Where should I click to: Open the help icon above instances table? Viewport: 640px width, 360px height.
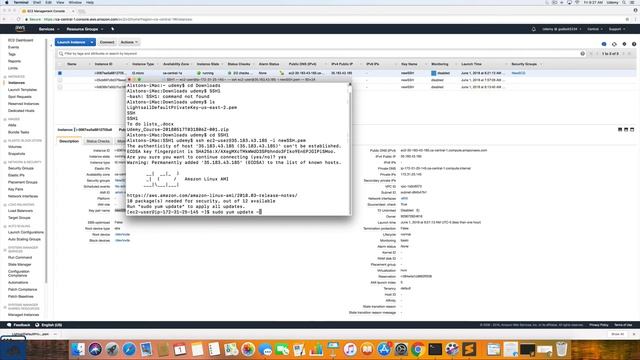634,44
